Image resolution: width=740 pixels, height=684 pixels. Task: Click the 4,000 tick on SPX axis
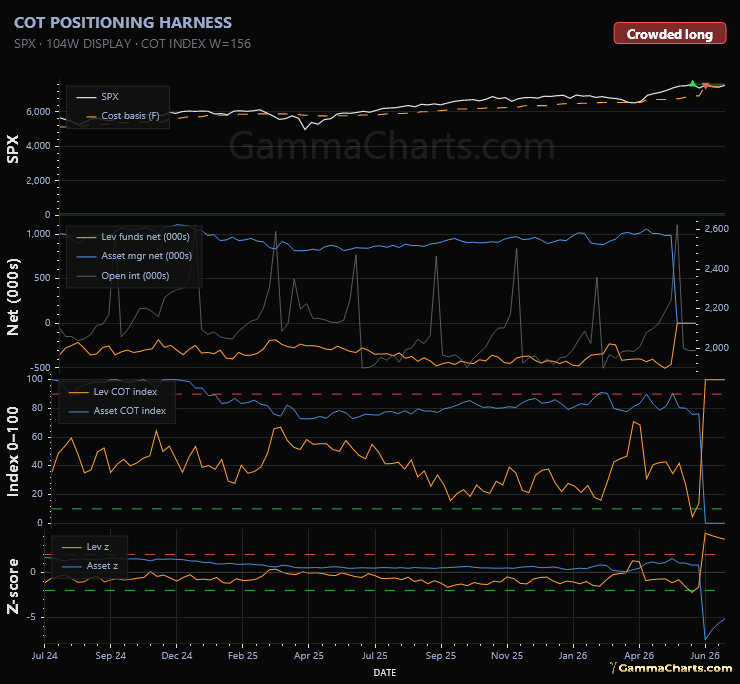coord(38,146)
